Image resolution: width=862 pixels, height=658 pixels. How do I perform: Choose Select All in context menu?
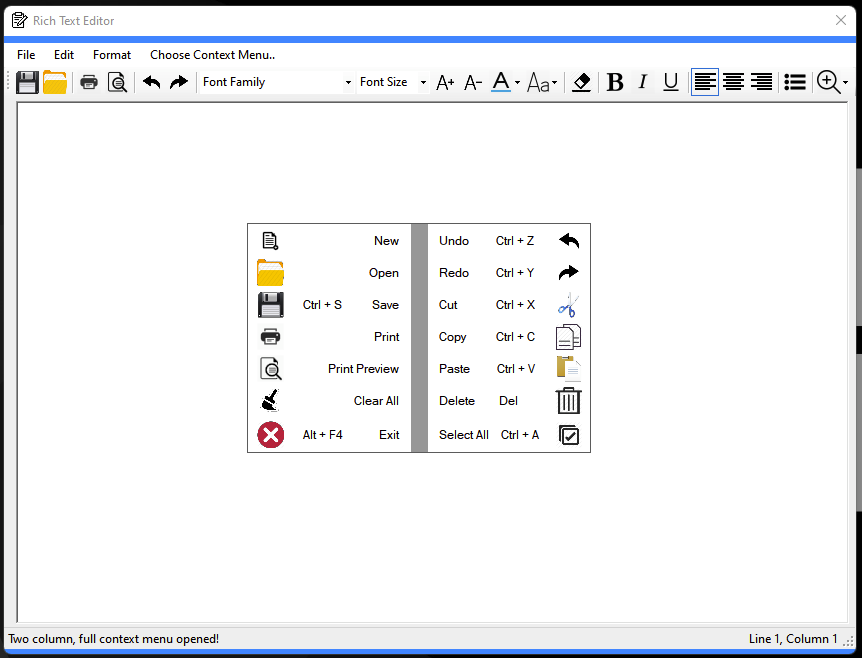tap(509, 435)
